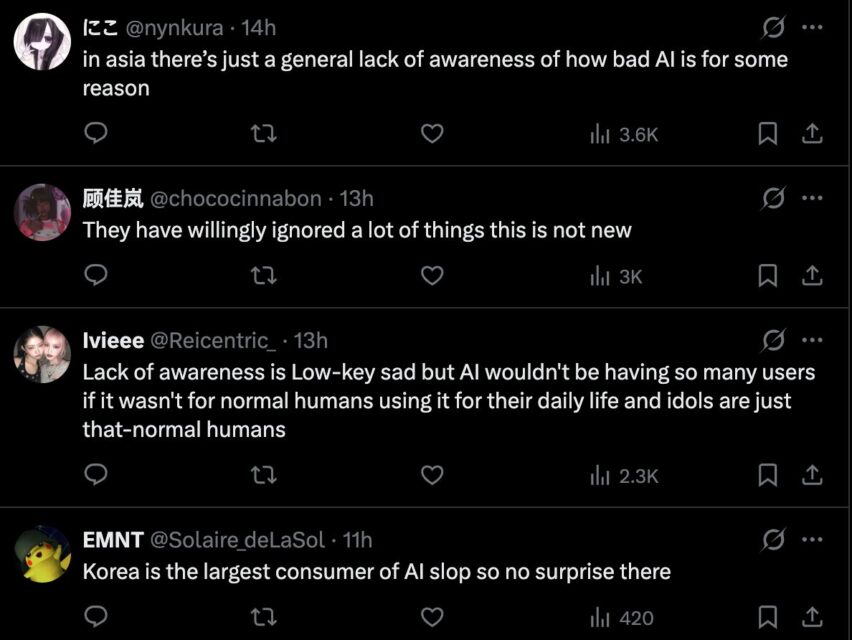The width and height of the screenshot is (852, 640).
Task: Open the 13h timestamp on Ivieee tweet
Action: click(x=311, y=340)
